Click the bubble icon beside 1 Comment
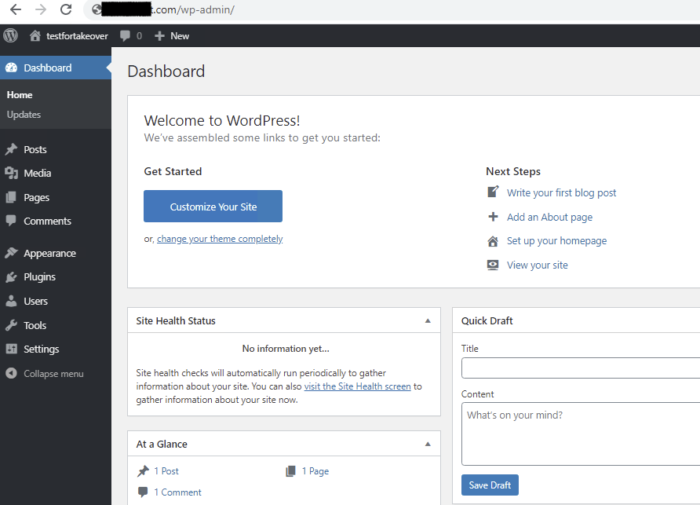The width and height of the screenshot is (700, 505). 143,492
